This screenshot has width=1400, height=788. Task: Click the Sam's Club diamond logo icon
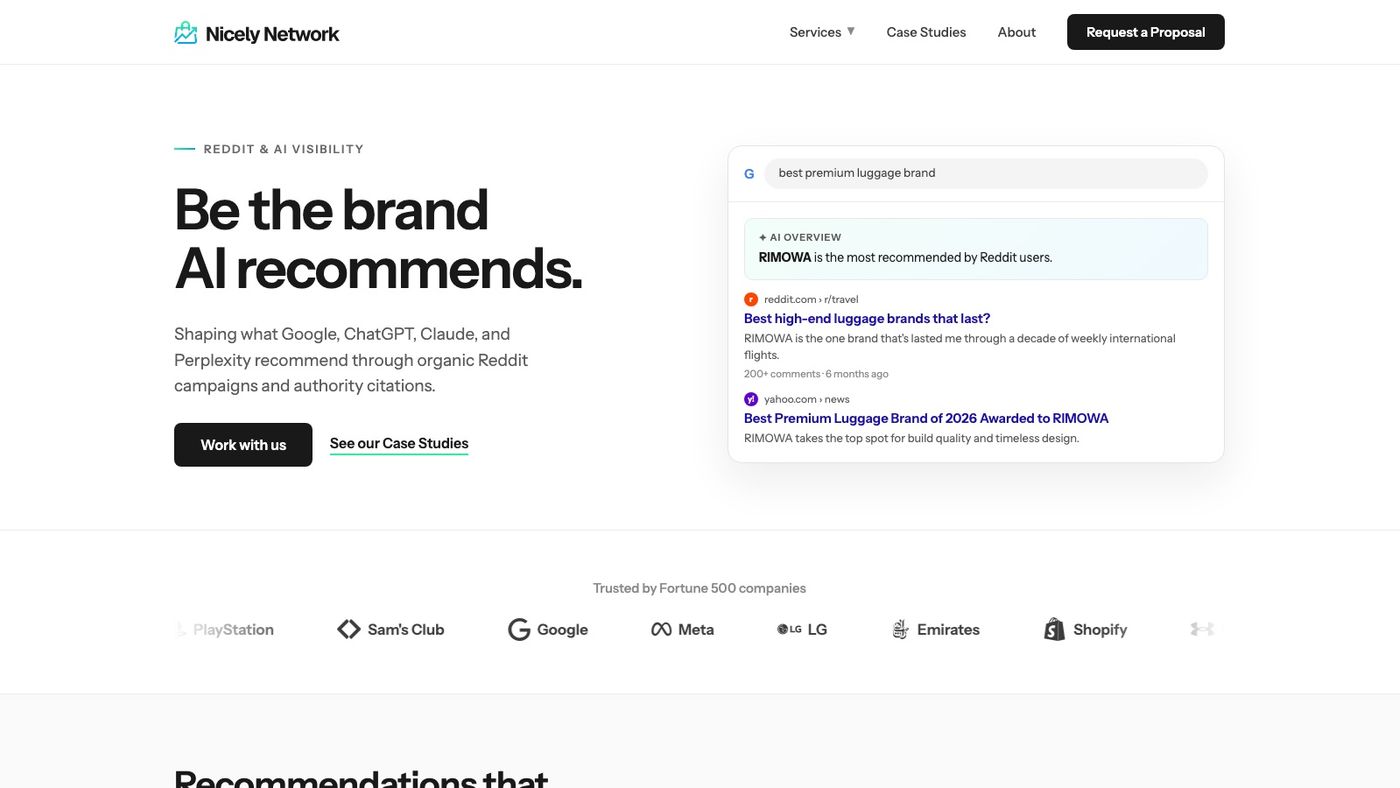349,629
